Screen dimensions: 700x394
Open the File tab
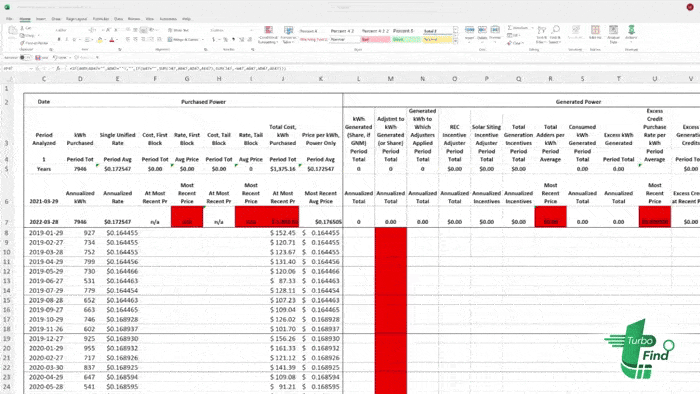pyautogui.click(x=9, y=19)
